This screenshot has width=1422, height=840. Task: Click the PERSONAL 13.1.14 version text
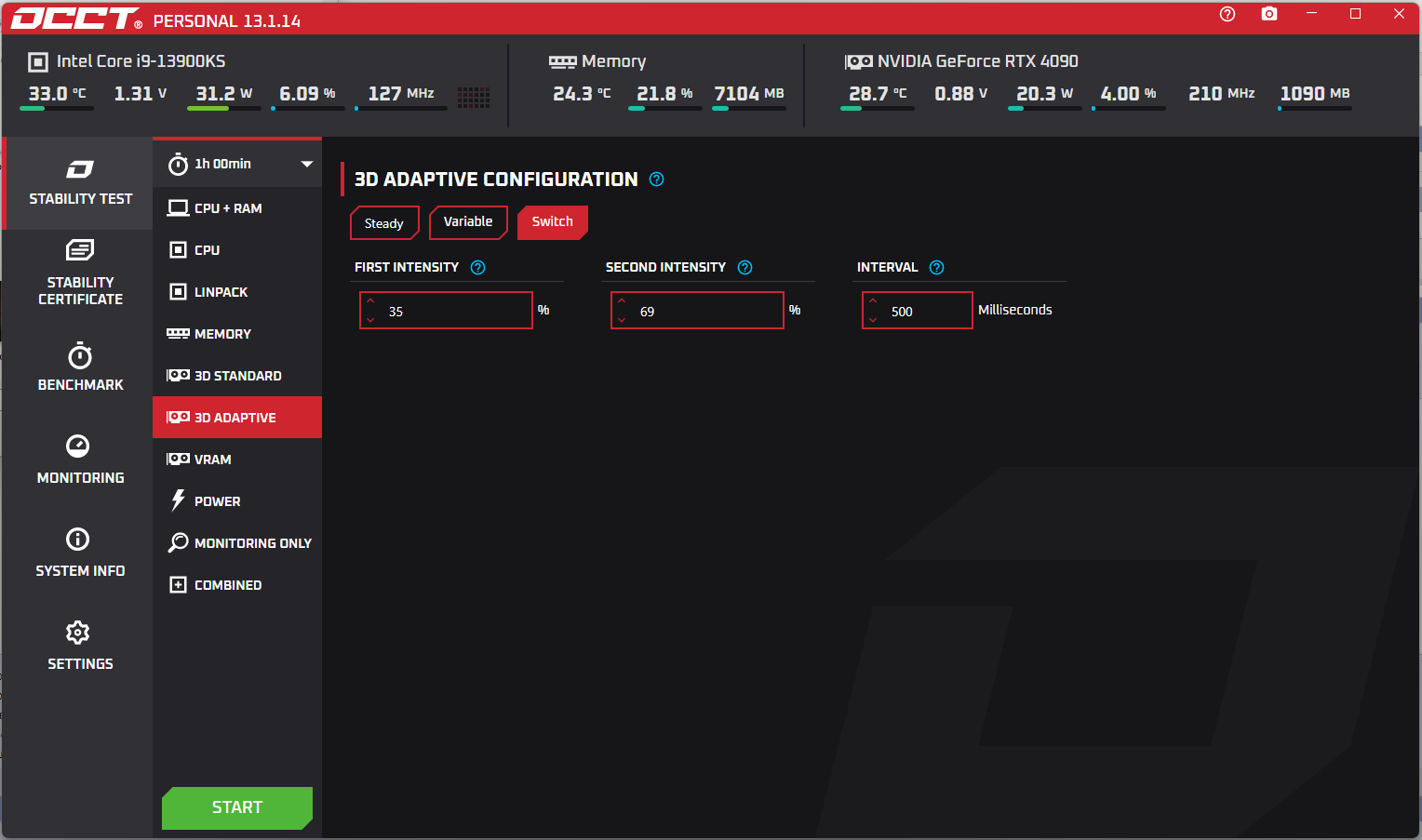pyautogui.click(x=227, y=21)
